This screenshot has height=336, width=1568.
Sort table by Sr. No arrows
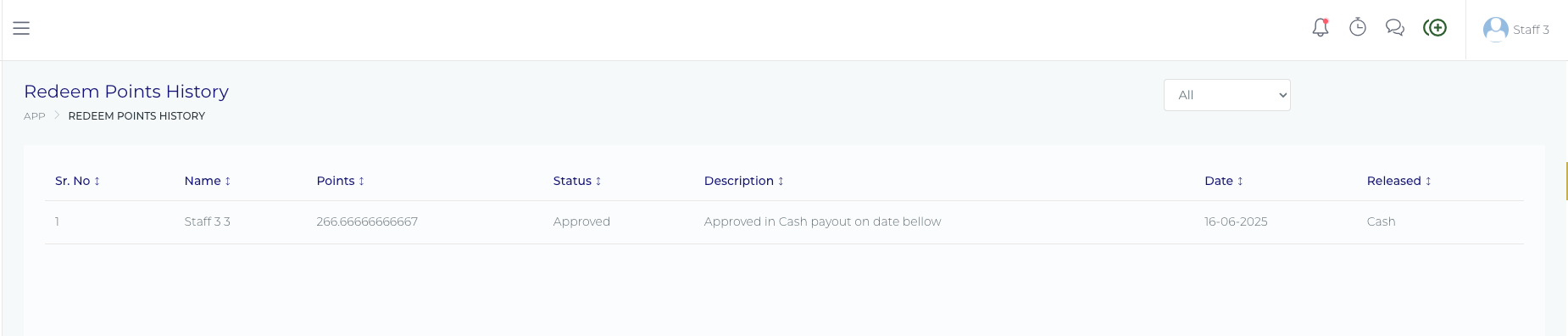click(x=97, y=181)
